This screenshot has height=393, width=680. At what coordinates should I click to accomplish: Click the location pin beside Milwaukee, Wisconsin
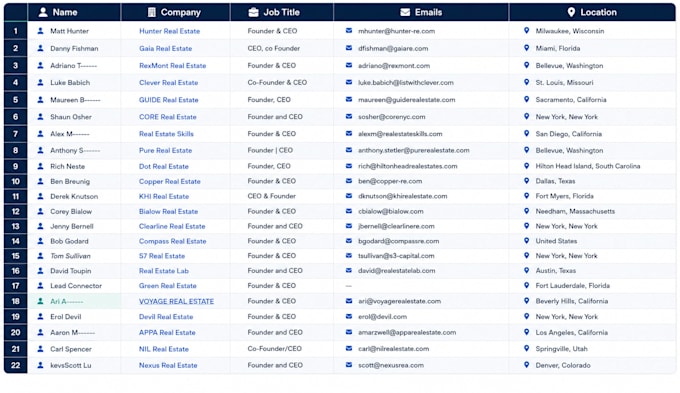click(x=526, y=31)
